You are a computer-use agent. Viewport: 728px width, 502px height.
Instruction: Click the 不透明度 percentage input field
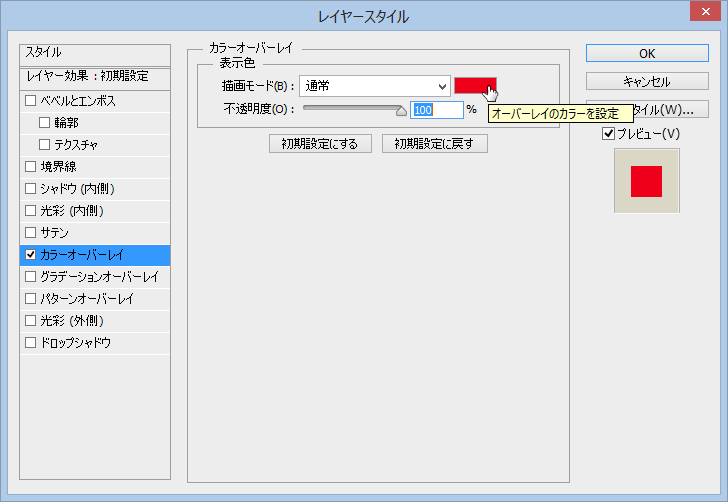(436, 110)
